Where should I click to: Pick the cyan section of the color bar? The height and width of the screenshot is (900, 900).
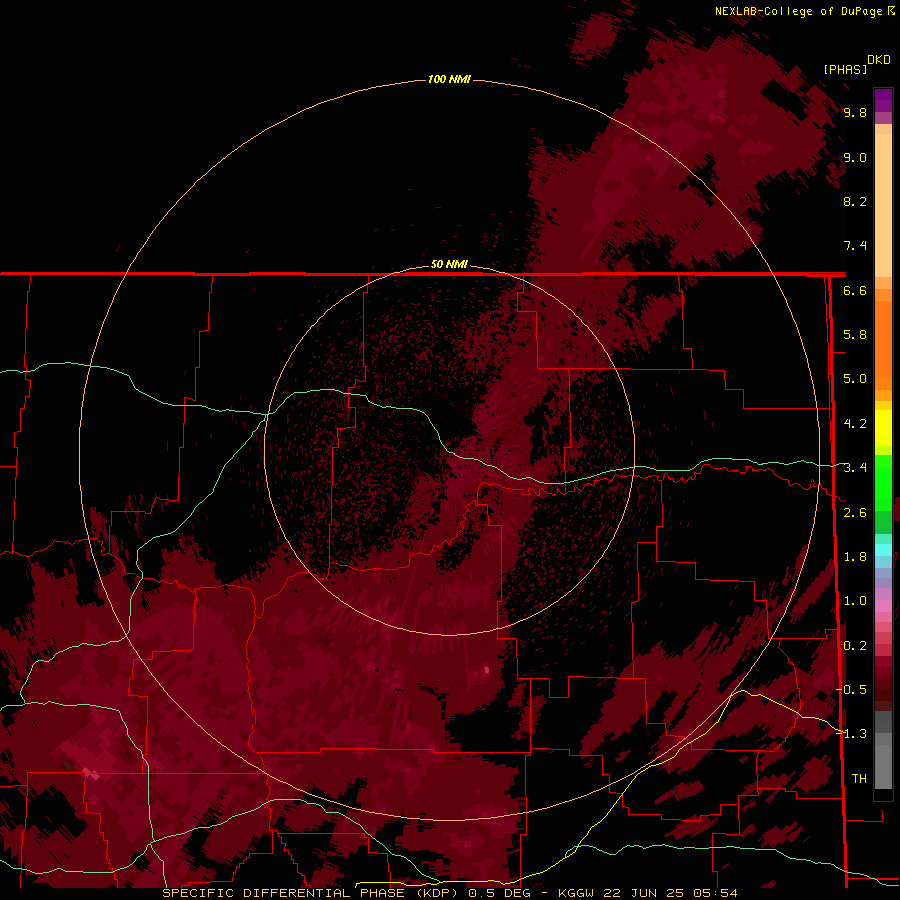click(883, 550)
